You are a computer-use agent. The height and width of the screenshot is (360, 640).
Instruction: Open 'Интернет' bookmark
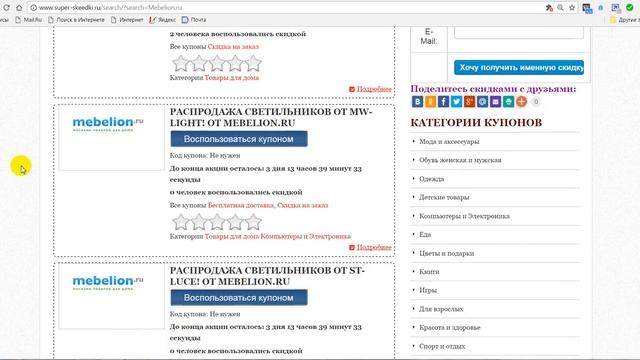pyautogui.click(x=127, y=20)
